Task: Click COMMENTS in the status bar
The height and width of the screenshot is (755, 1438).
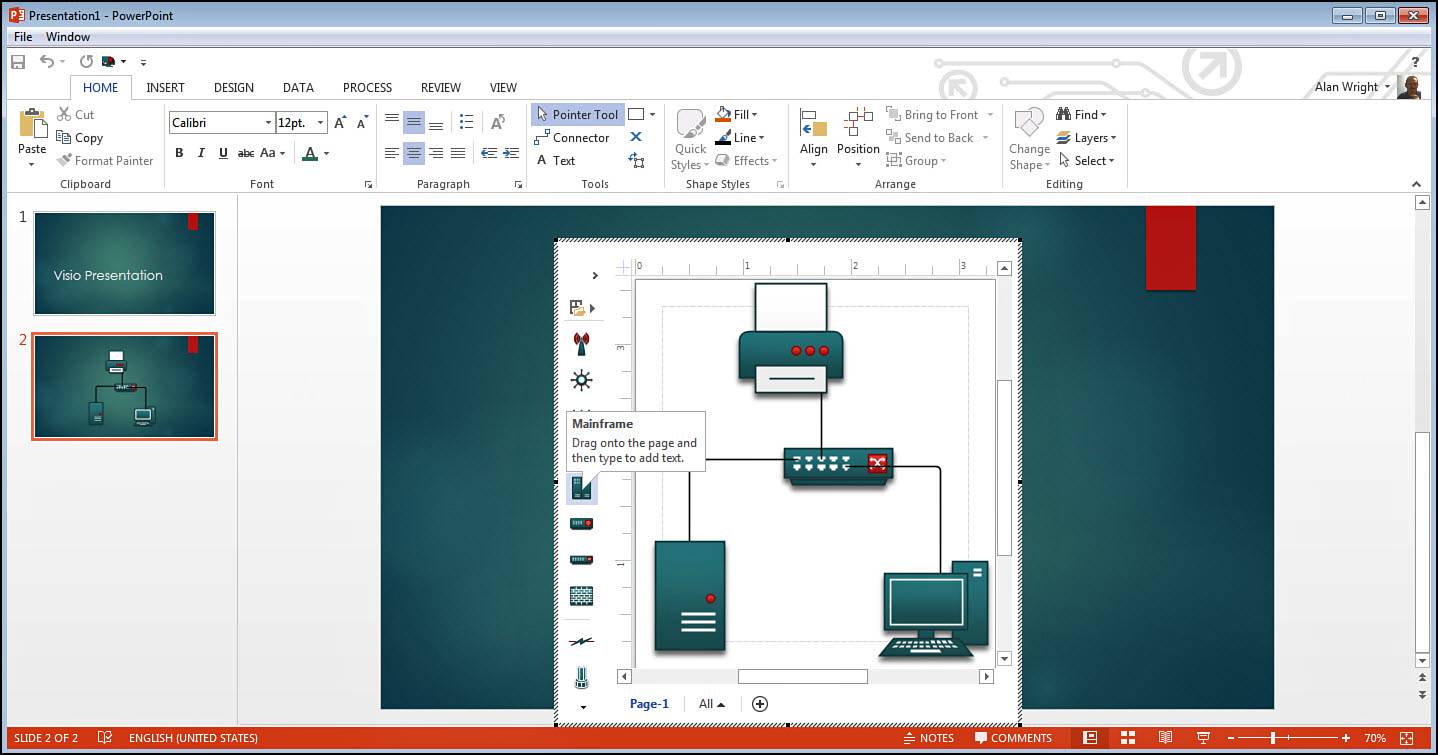Action: point(1013,738)
